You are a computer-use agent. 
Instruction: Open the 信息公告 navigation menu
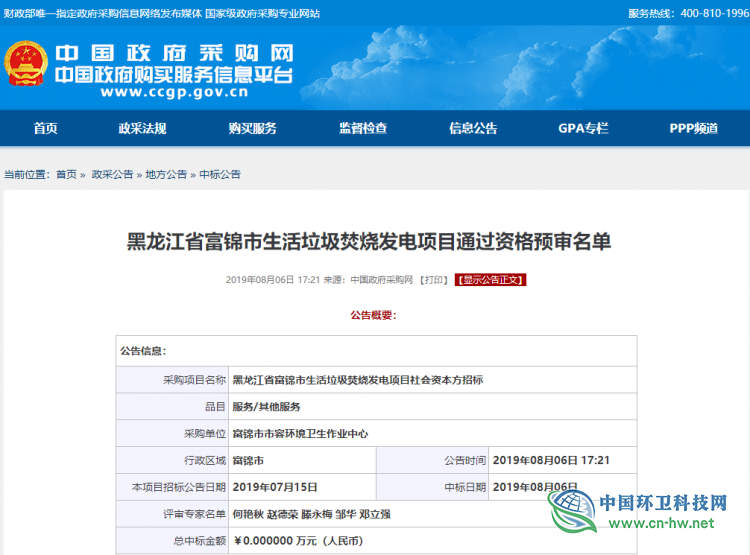[x=473, y=128]
